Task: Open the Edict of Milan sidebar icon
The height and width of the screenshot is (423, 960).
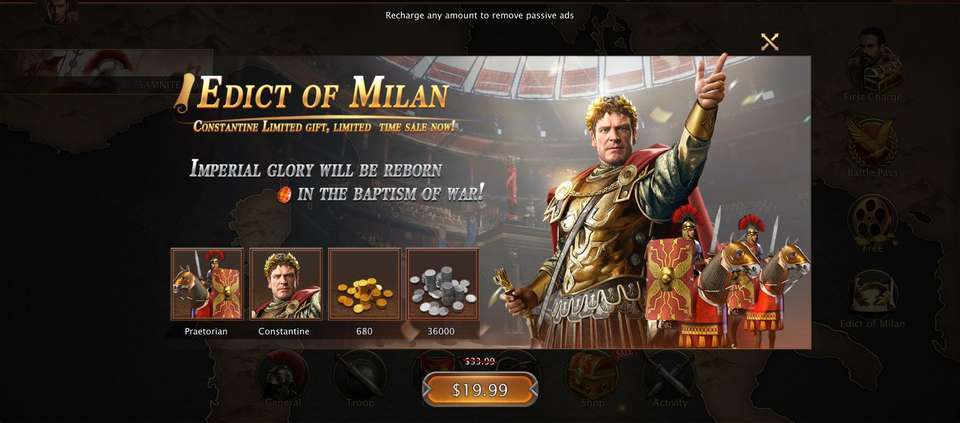Action: [x=872, y=298]
